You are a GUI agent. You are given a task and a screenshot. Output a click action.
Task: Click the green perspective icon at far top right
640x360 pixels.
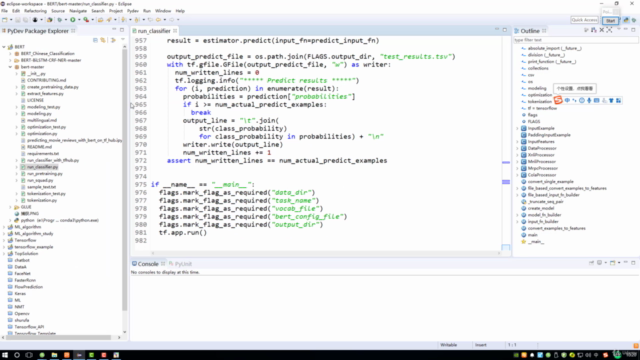click(634, 20)
